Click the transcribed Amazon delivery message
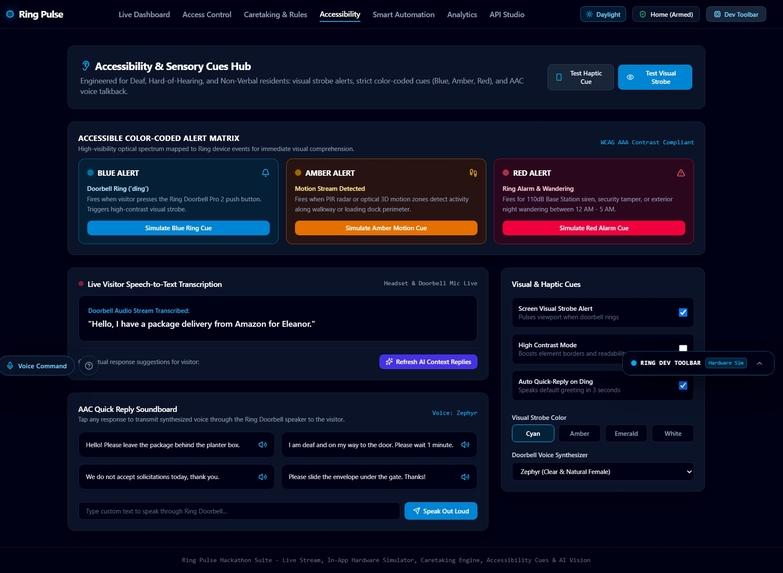The image size is (783, 573). pyautogui.click(x=201, y=324)
